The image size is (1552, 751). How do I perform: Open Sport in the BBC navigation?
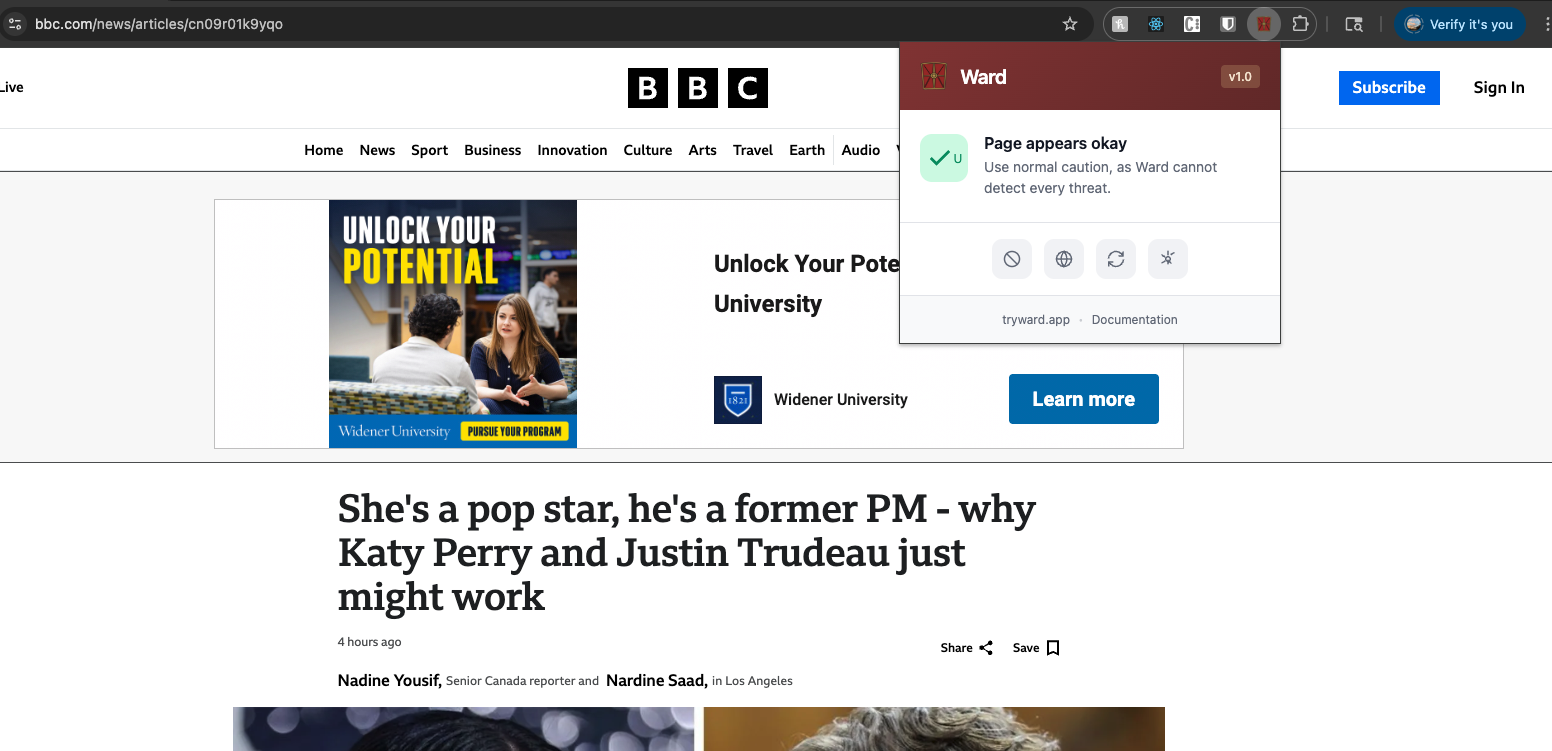[x=429, y=150]
